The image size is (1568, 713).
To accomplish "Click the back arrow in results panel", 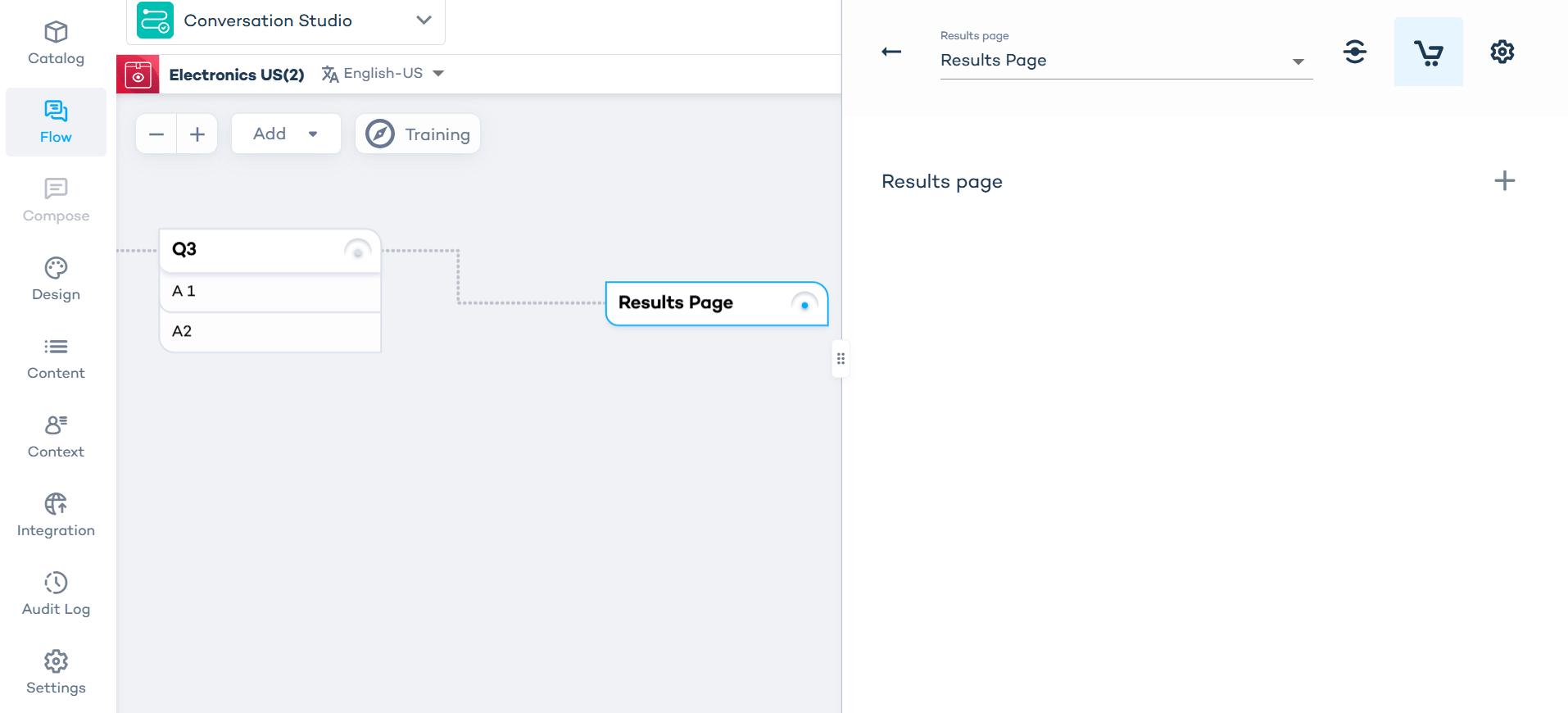I will (891, 52).
